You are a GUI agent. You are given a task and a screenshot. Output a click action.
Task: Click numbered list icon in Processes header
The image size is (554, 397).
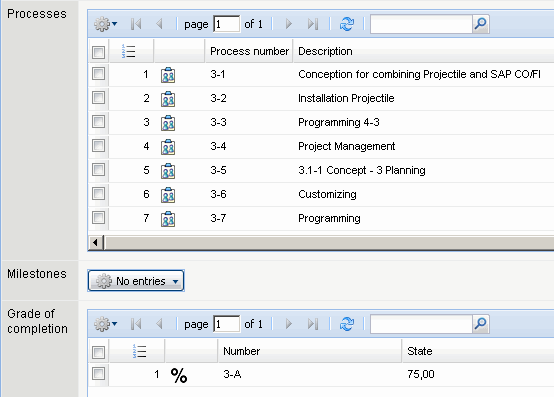pos(128,52)
